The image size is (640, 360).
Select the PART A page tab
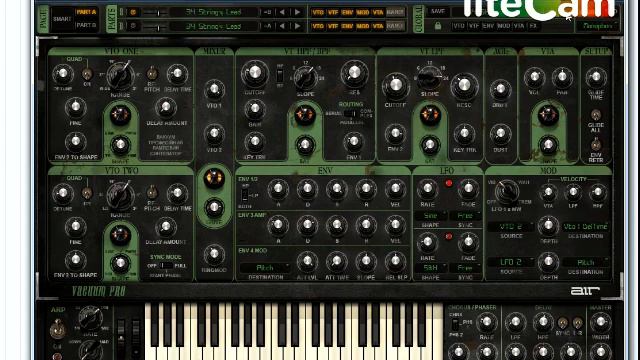(x=86, y=12)
